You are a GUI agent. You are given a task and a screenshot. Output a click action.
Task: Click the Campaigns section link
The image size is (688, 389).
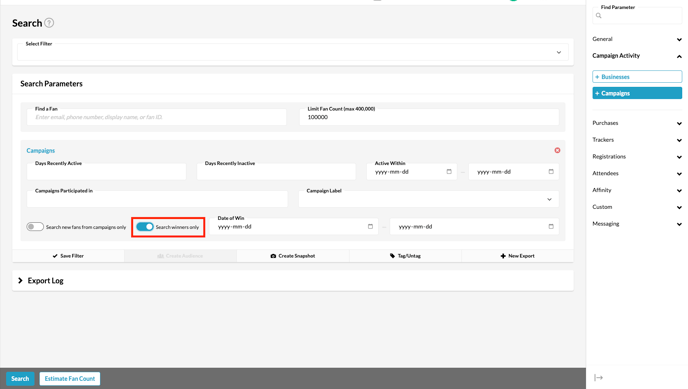(x=40, y=150)
